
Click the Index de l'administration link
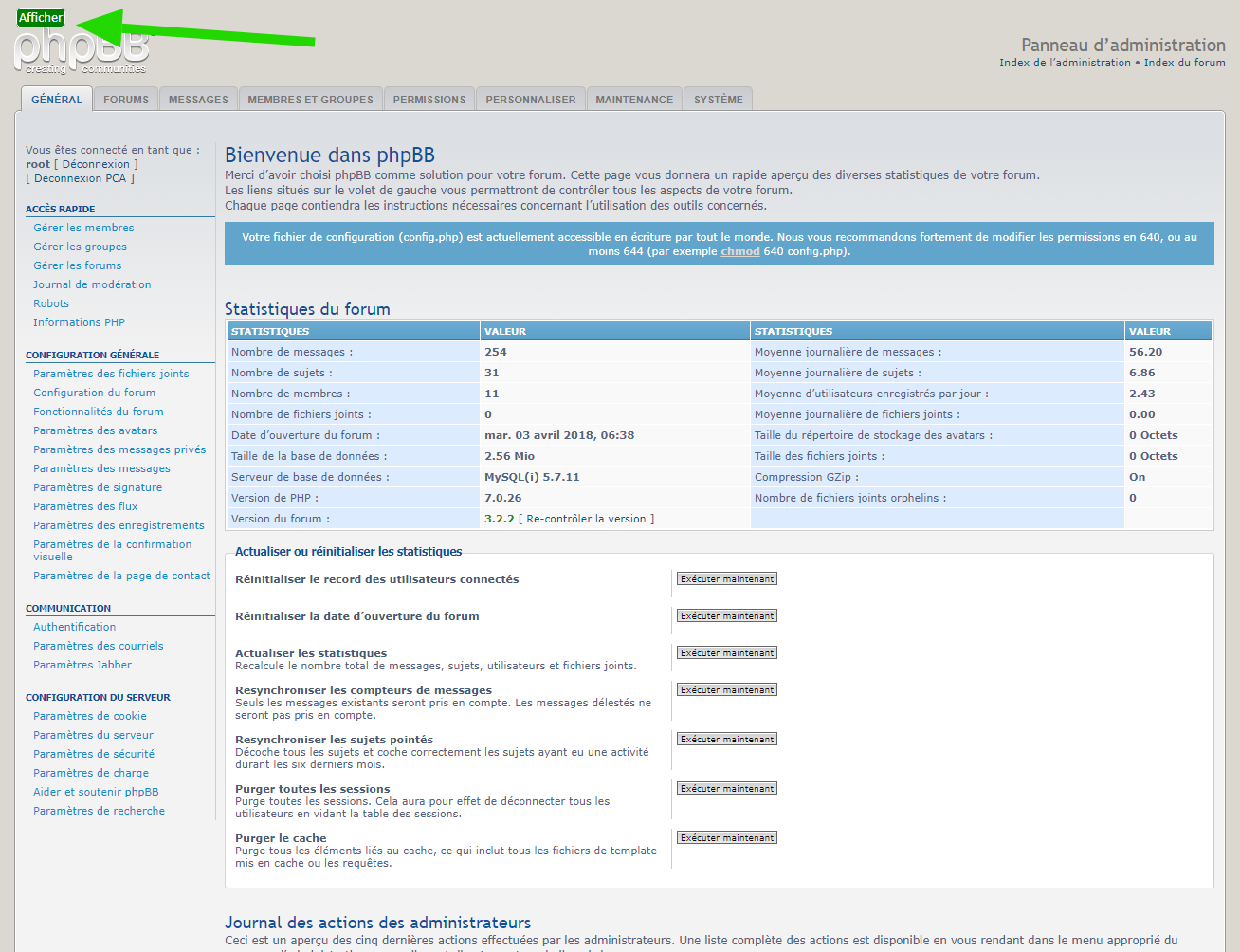[x=1065, y=63]
